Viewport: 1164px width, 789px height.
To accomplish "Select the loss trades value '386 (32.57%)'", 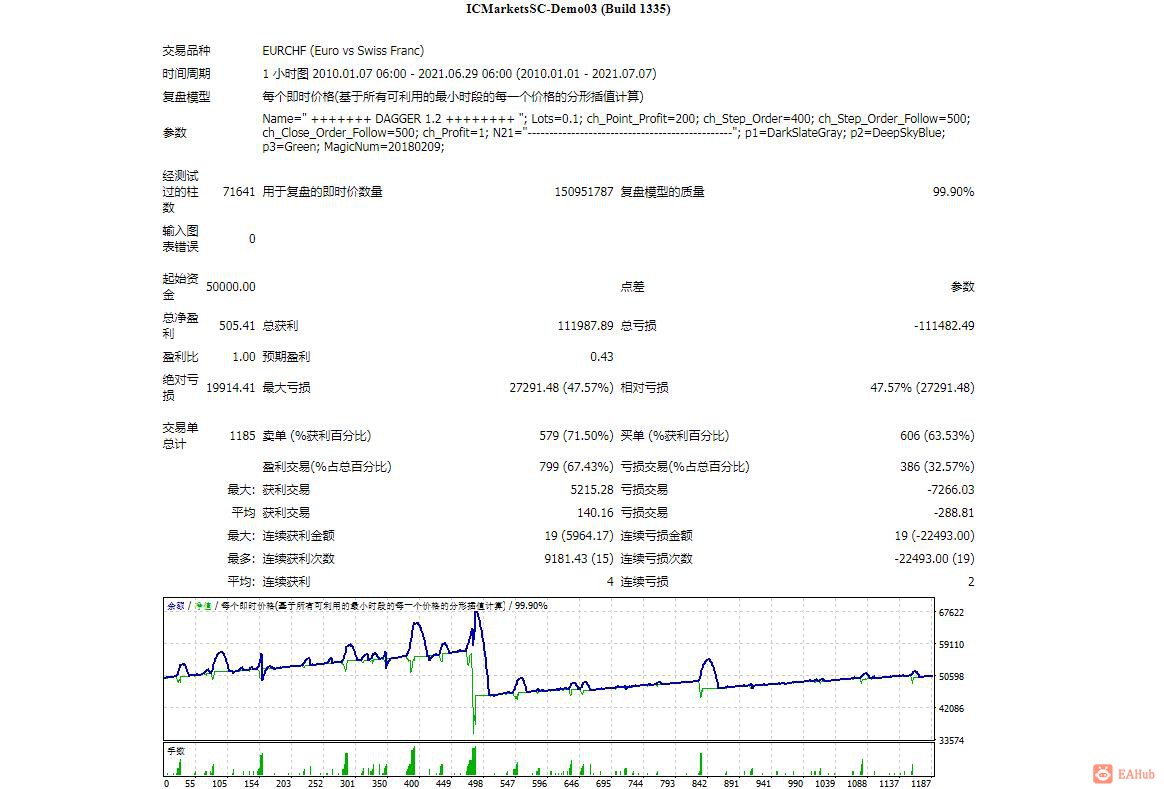I will 938,467.
